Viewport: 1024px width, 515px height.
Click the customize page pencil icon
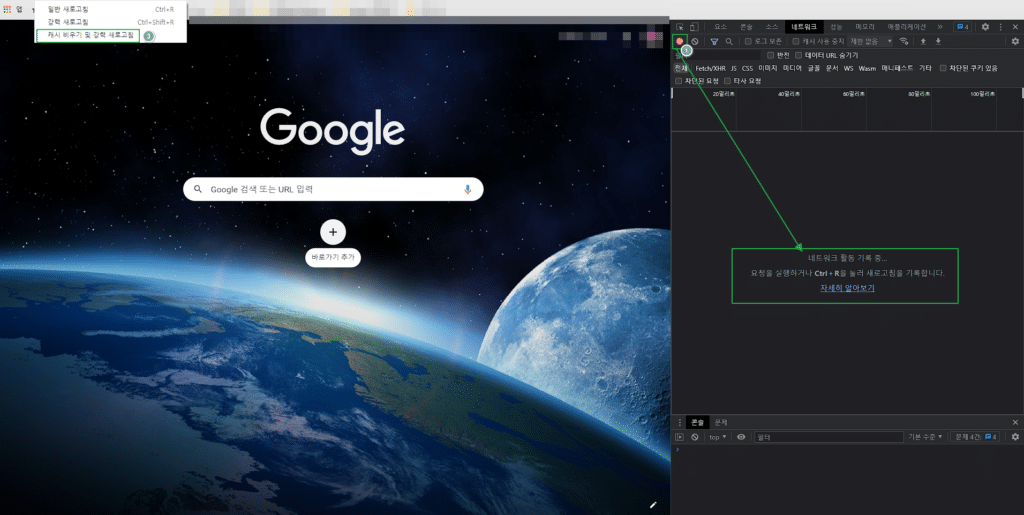652,504
